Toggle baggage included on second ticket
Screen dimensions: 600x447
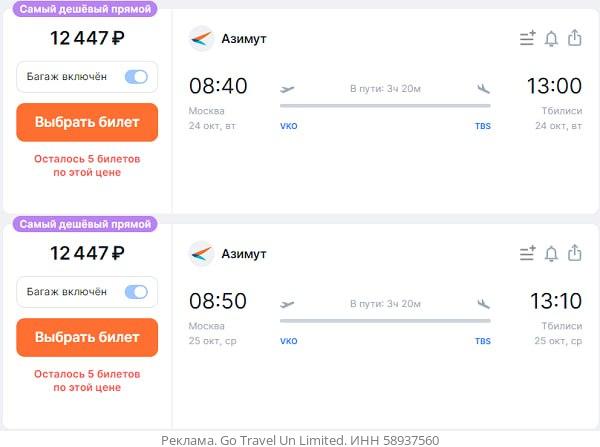(135, 292)
